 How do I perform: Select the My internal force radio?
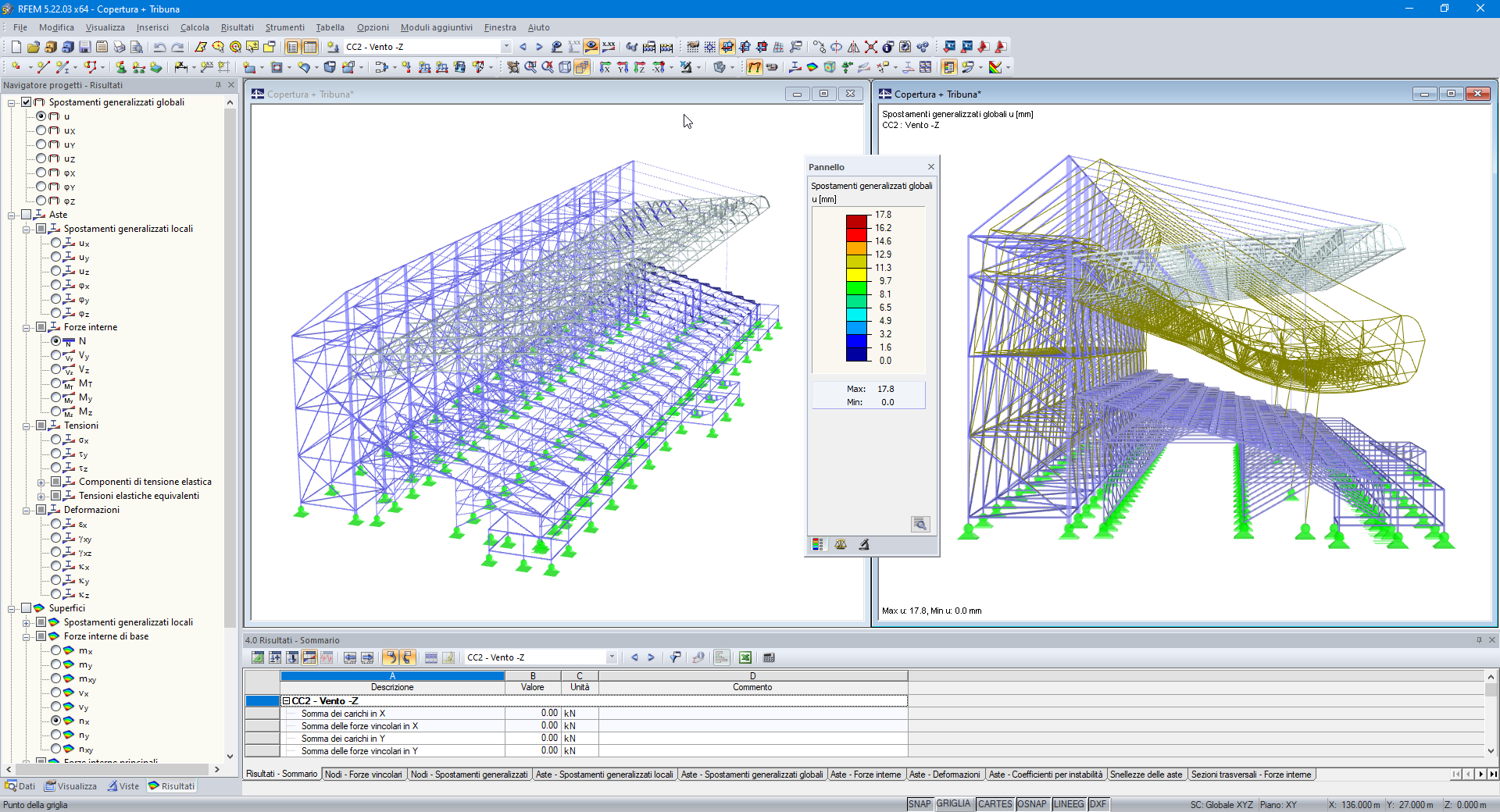pos(56,397)
